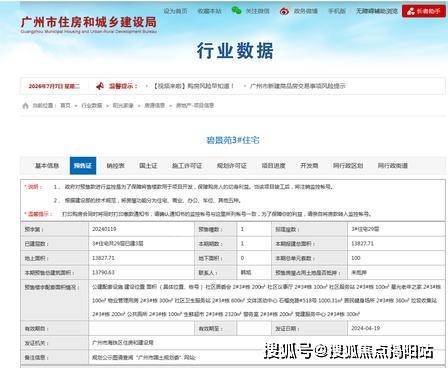The image size is (448, 368).
Task: Select the highlighted 预售证 tab
Action: (x=83, y=166)
